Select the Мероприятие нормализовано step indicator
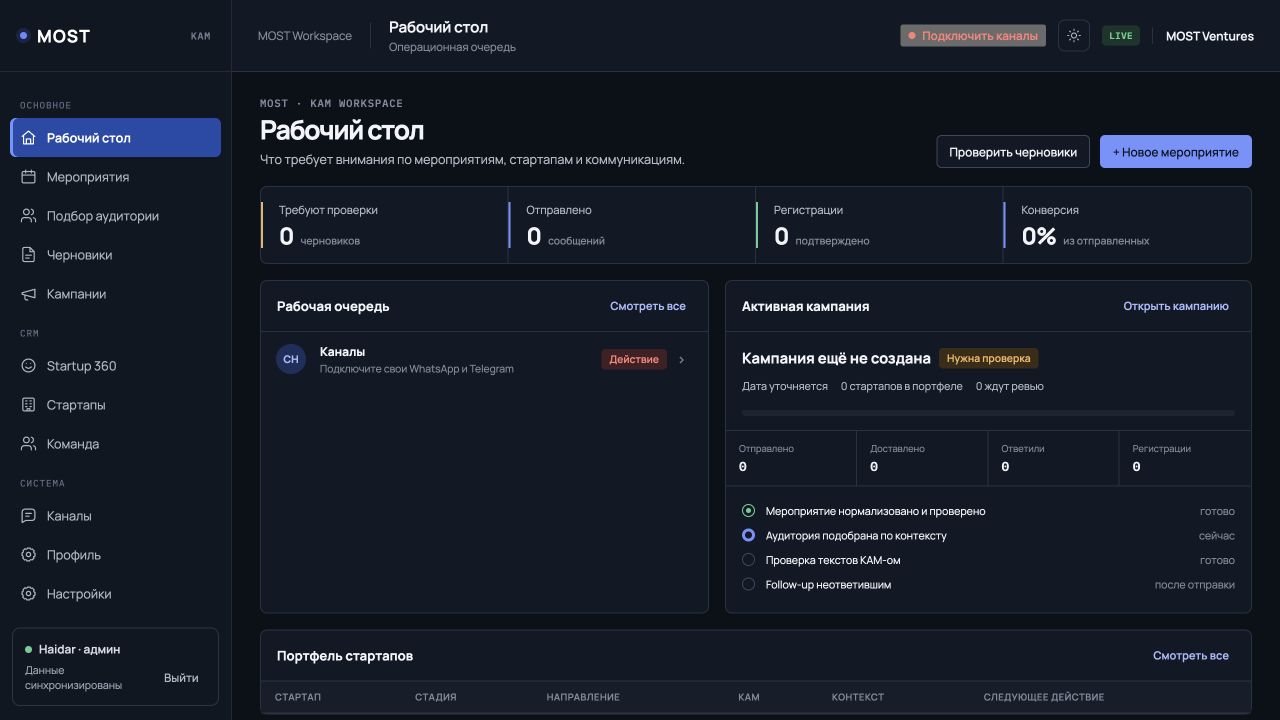1280x720 pixels. coord(748,511)
